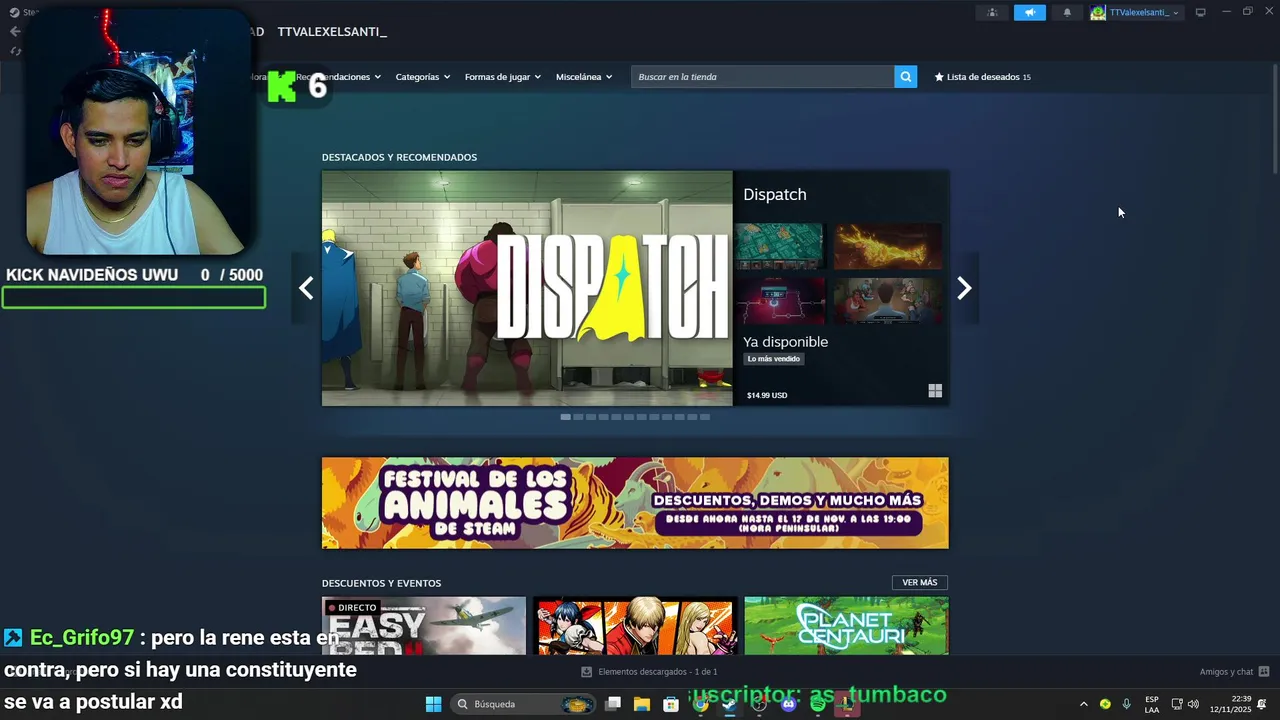1280x720 pixels.
Task: Open Discord from the taskbar
Action: (788, 704)
